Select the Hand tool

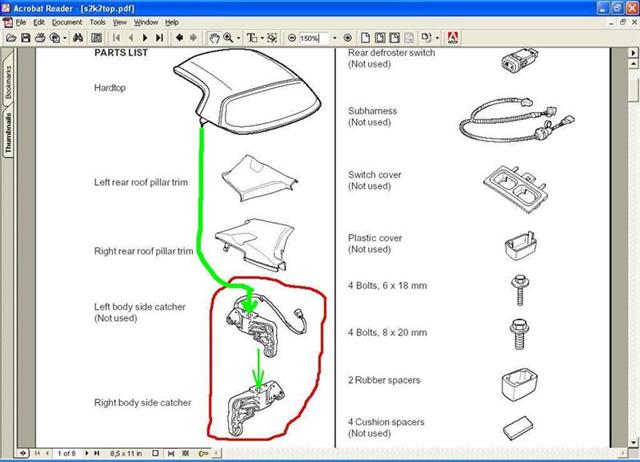pyautogui.click(x=214, y=38)
